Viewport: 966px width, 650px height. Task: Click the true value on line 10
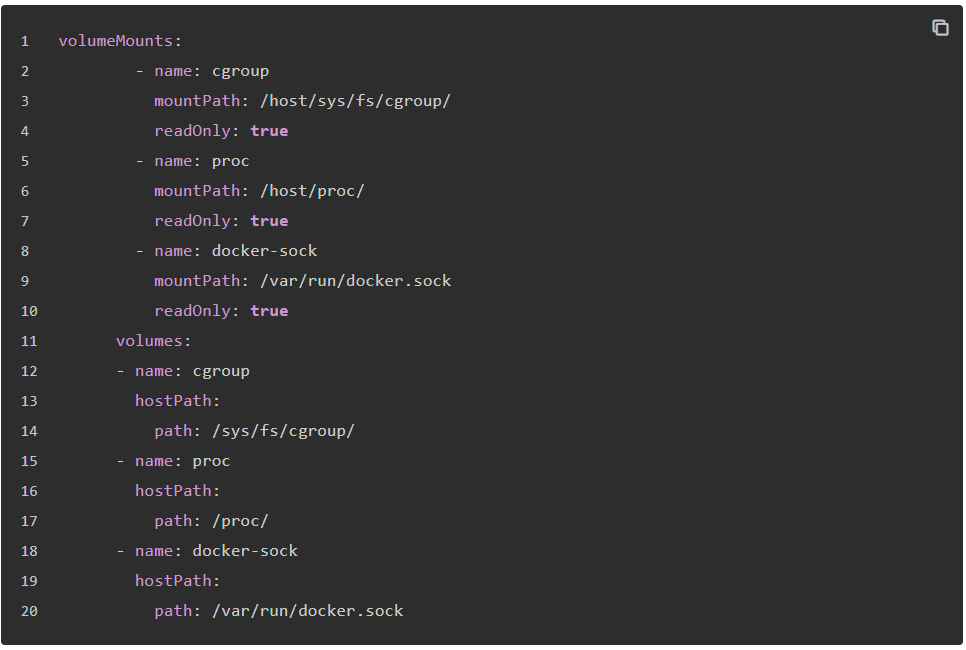tap(269, 311)
